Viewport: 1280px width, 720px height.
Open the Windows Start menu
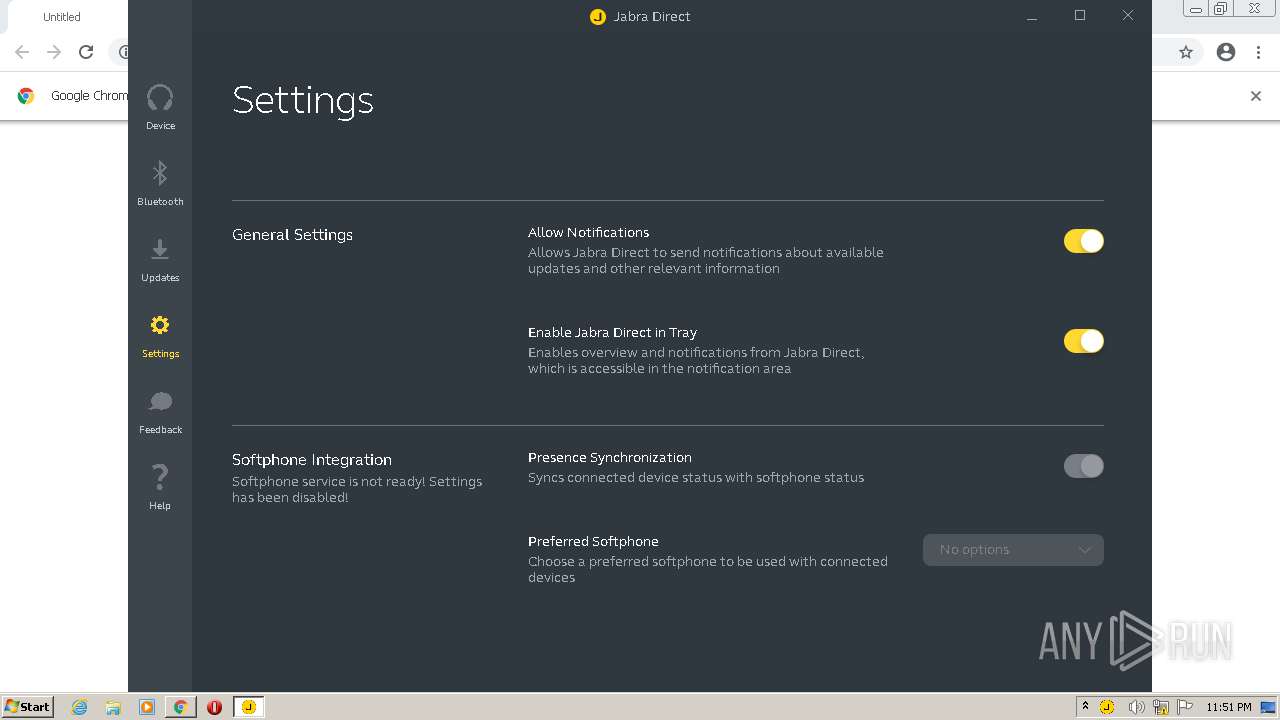click(x=28, y=706)
